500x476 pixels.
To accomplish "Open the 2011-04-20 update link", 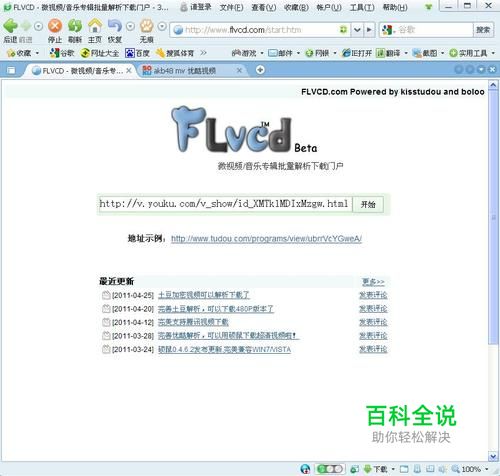I will point(215,309).
